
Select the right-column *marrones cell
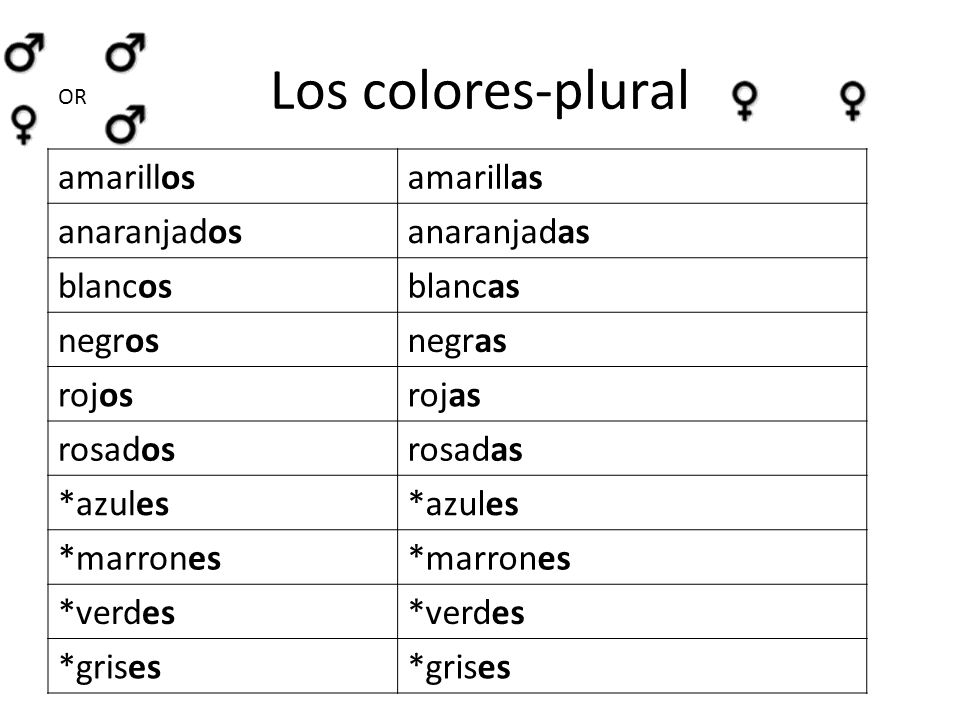632,557
